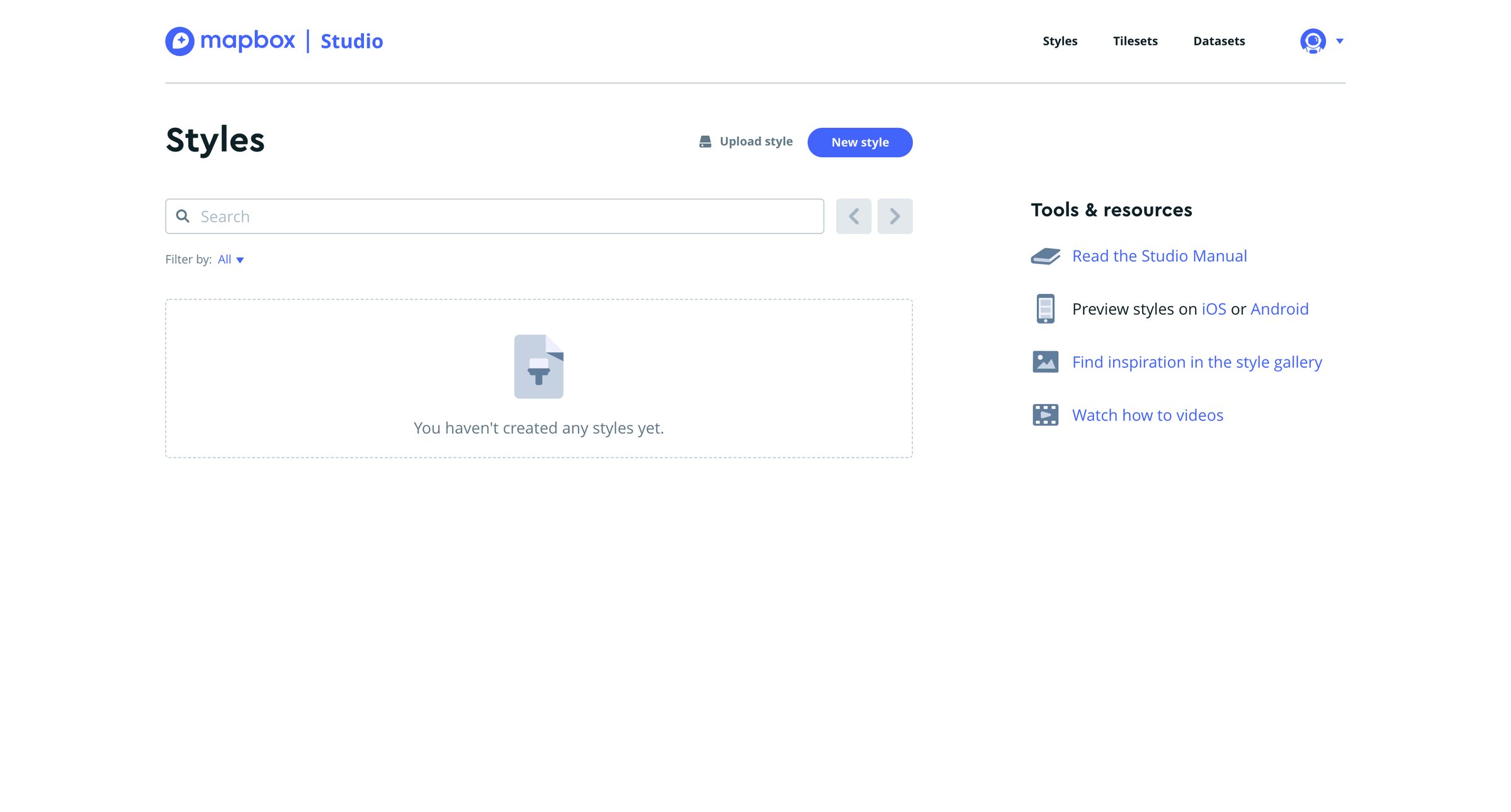Click the Tools & resources heading

[1111, 210]
